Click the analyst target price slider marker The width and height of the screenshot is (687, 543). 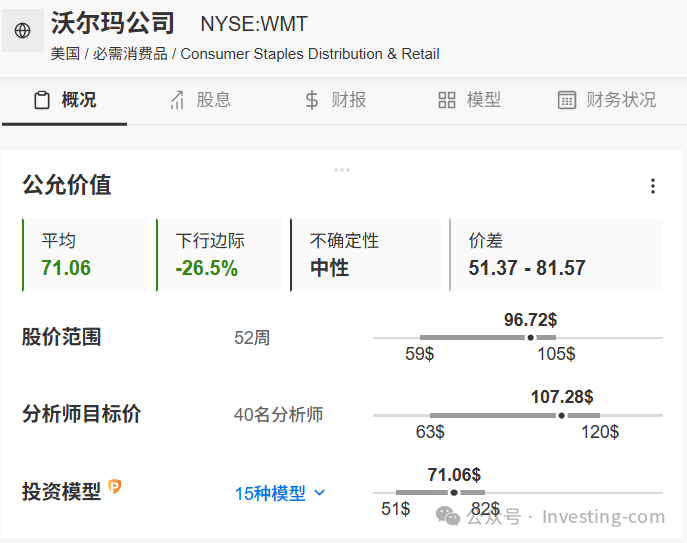[x=562, y=415]
